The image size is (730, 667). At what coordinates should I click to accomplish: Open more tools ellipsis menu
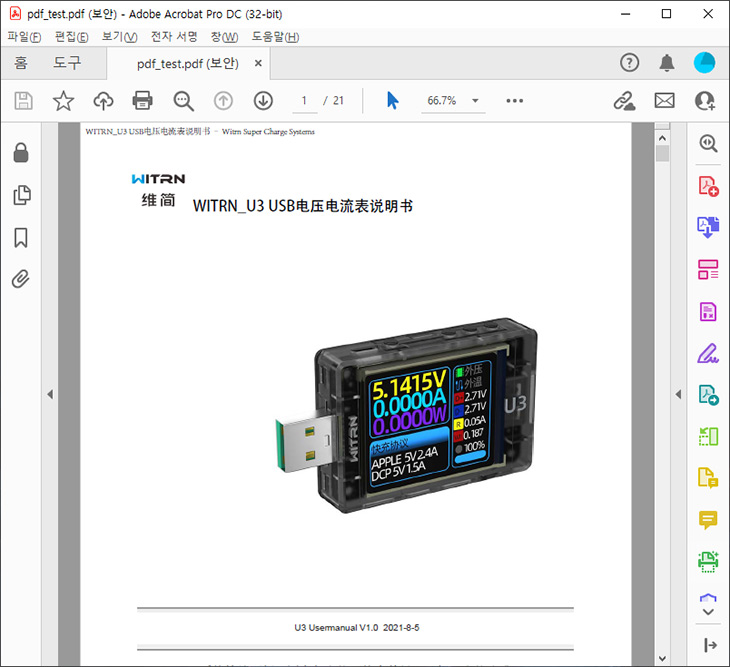(x=514, y=101)
